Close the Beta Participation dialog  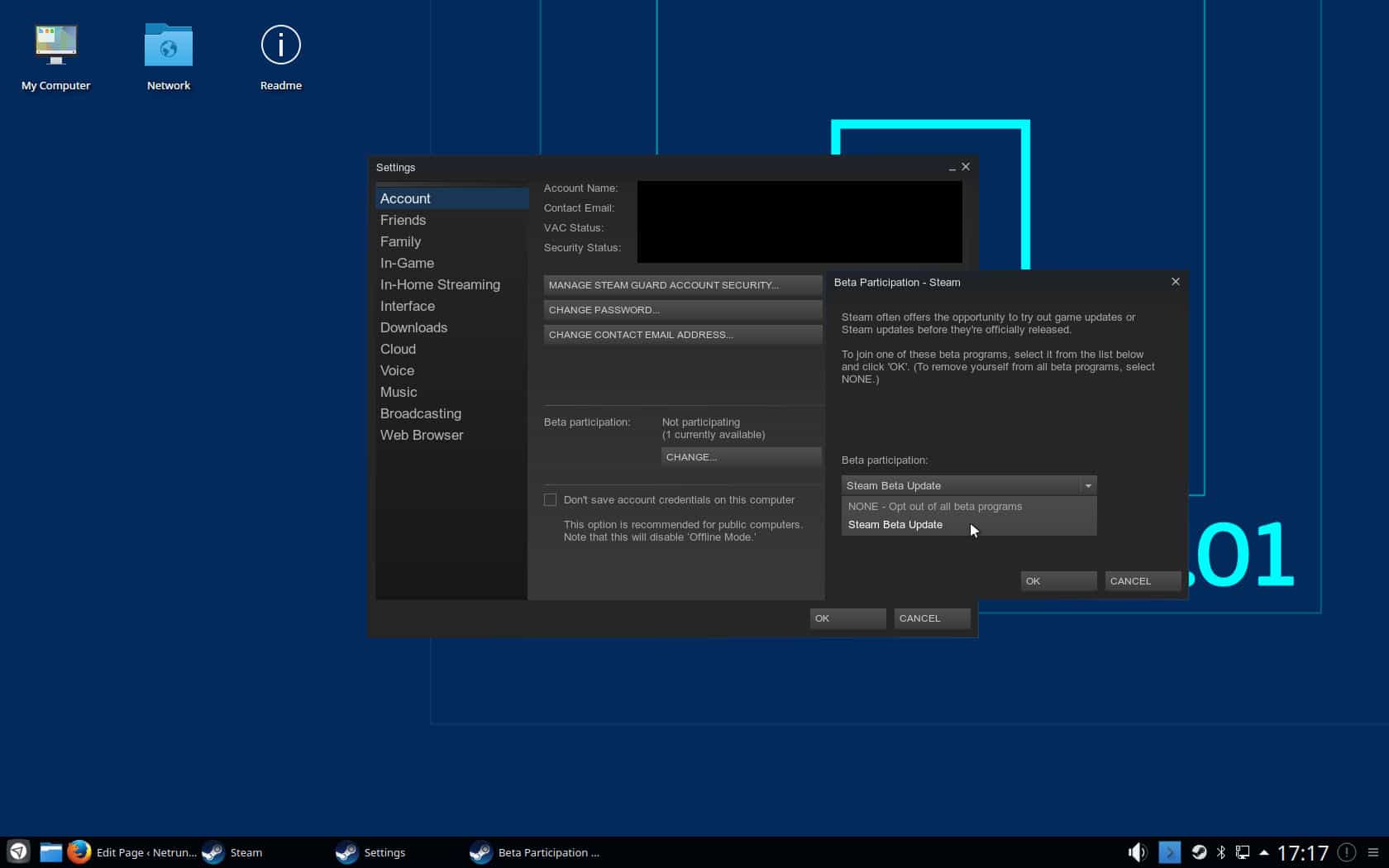click(1176, 282)
